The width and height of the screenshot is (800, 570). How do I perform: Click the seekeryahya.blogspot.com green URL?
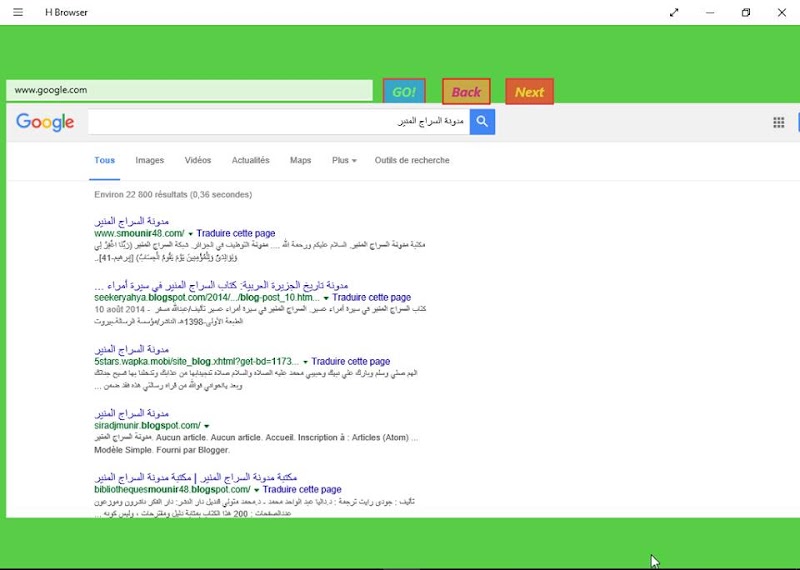point(207,297)
